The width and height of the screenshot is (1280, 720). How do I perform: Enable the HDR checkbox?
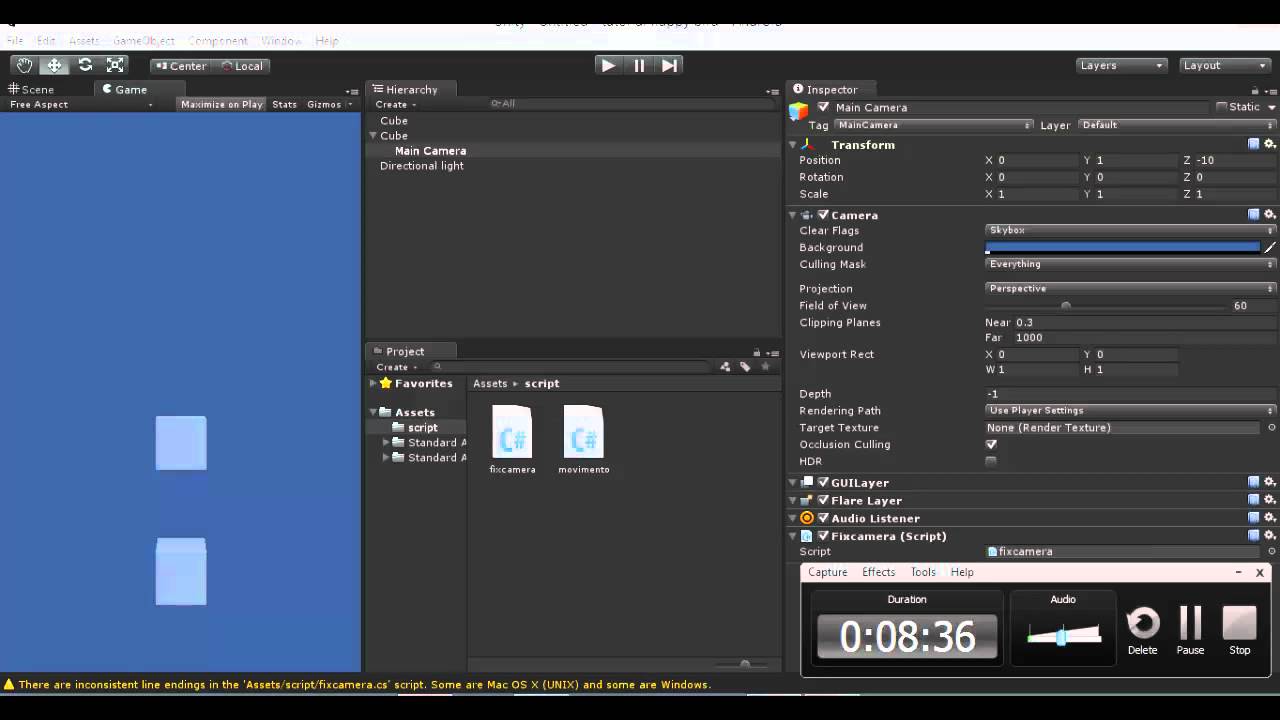point(991,461)
